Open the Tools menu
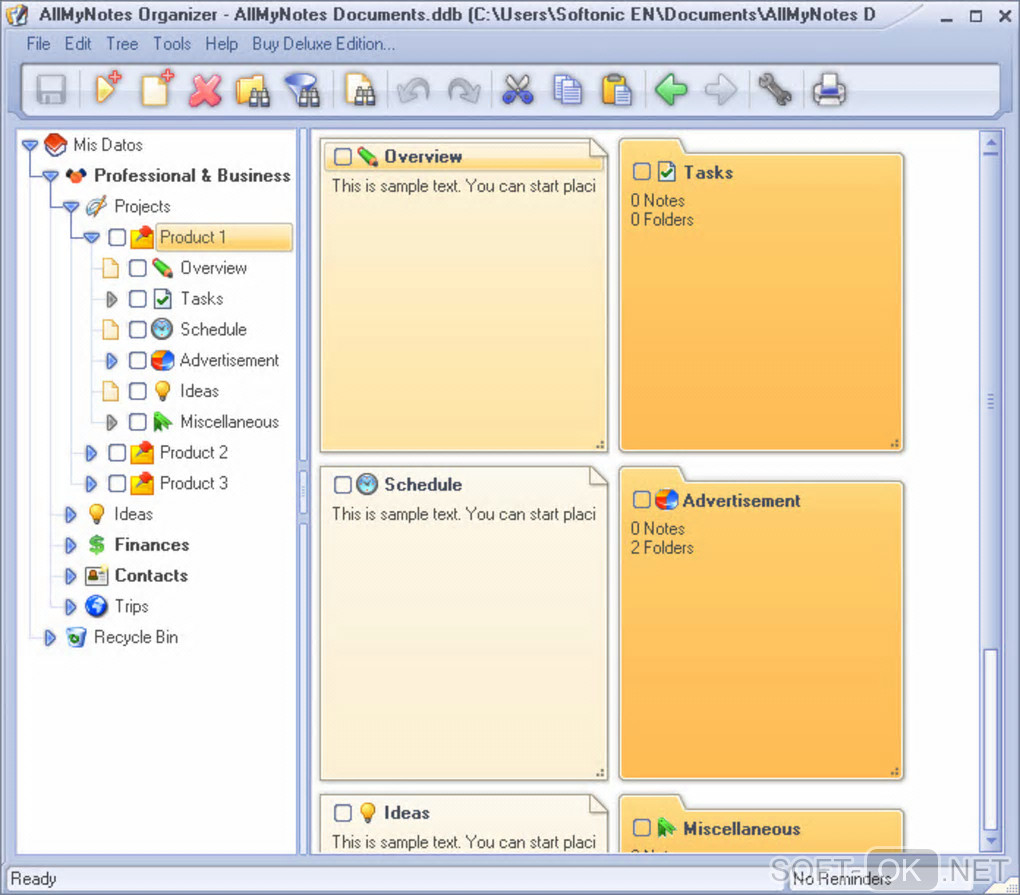This screenshot has height=895, width=1020. (172, 44)
